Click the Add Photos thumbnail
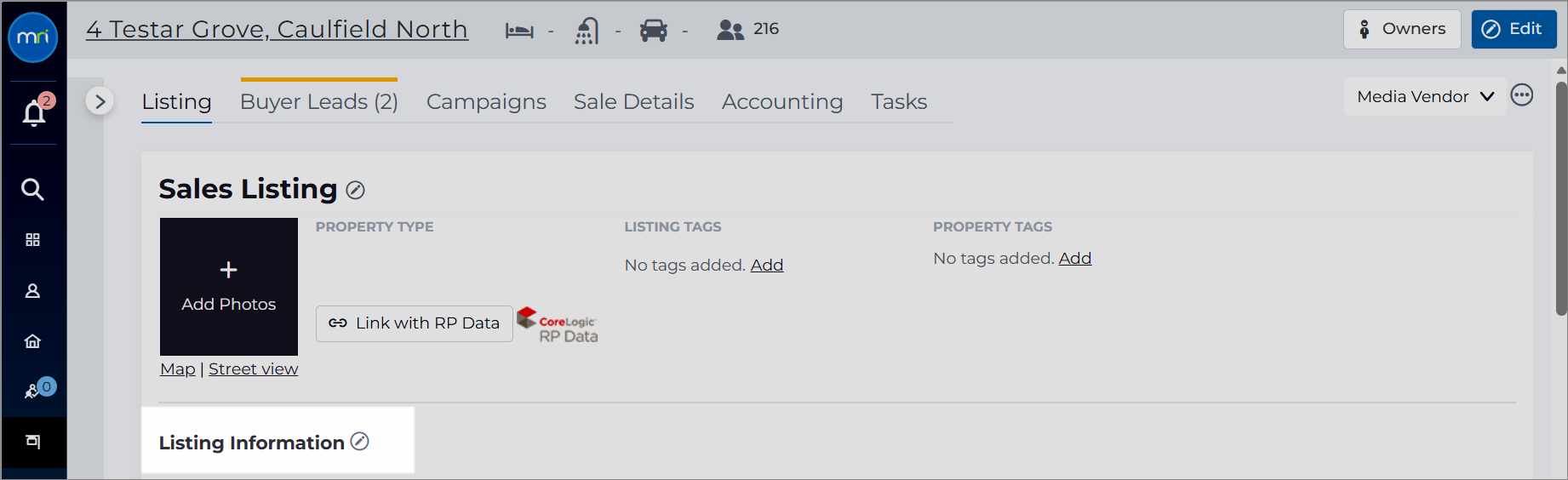The height and width of the screenshot is (480, 1568). (229, 287)
